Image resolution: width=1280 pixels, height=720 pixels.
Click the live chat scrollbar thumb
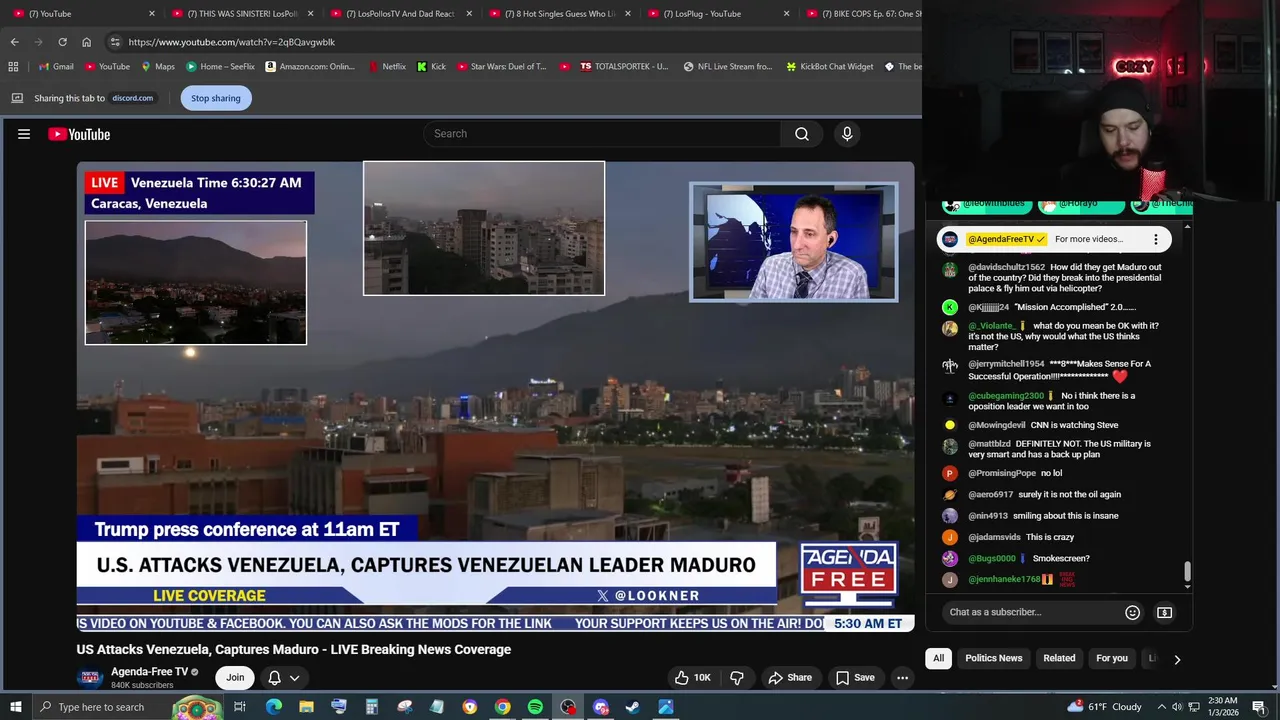[x=1187, y=572]
